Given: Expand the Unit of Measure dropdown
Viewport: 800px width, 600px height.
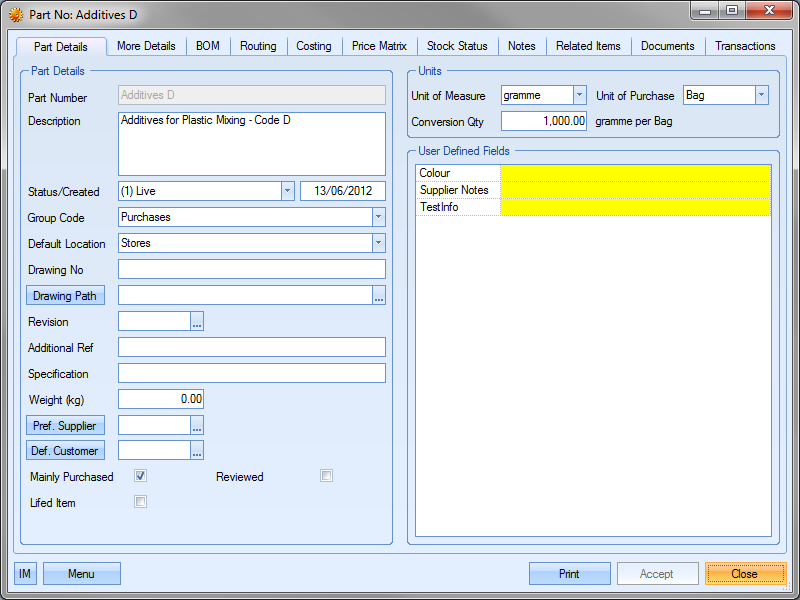Looking at the screenshot, I should pos(579,95).
